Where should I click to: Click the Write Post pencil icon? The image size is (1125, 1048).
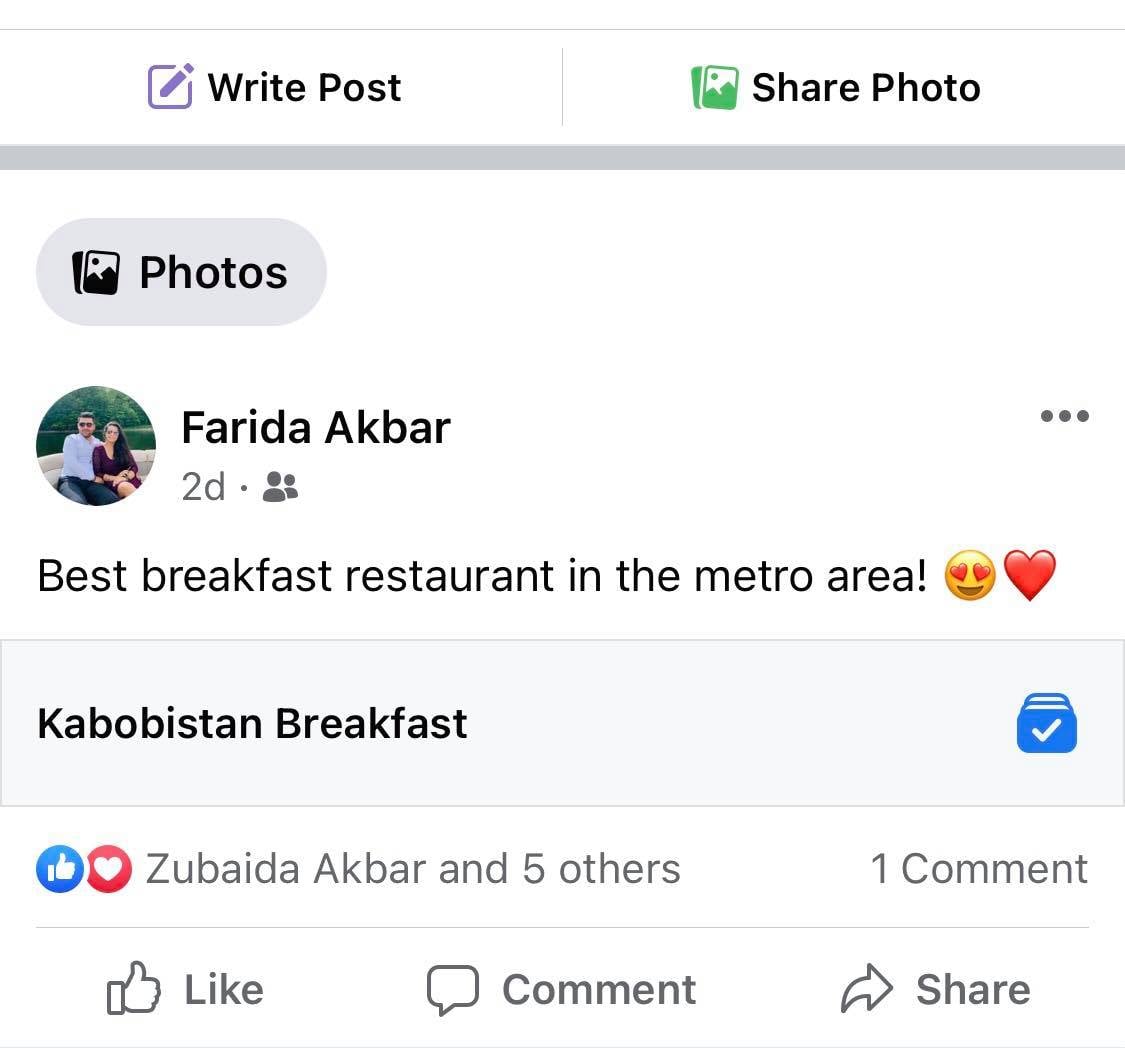pyautogui.click(x=172, y=86)
